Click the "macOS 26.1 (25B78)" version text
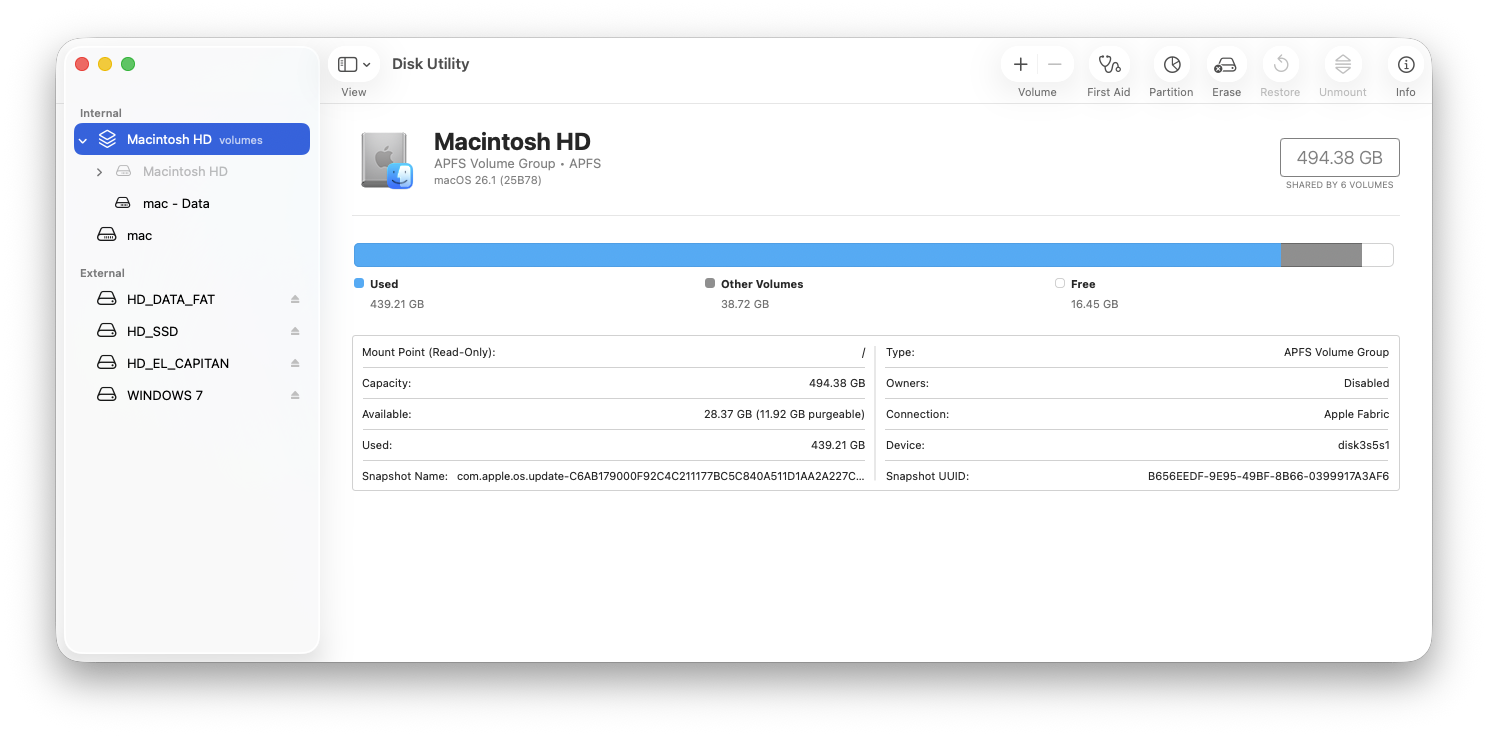 click(486, 180)
